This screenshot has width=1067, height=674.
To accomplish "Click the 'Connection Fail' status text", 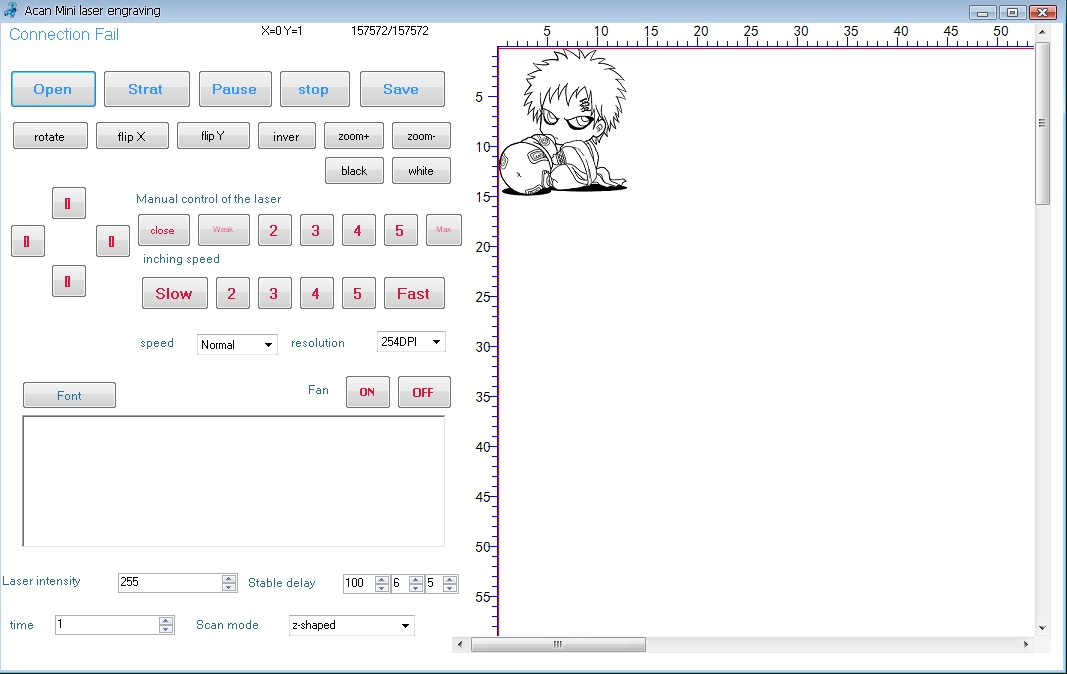I will 64,35.
